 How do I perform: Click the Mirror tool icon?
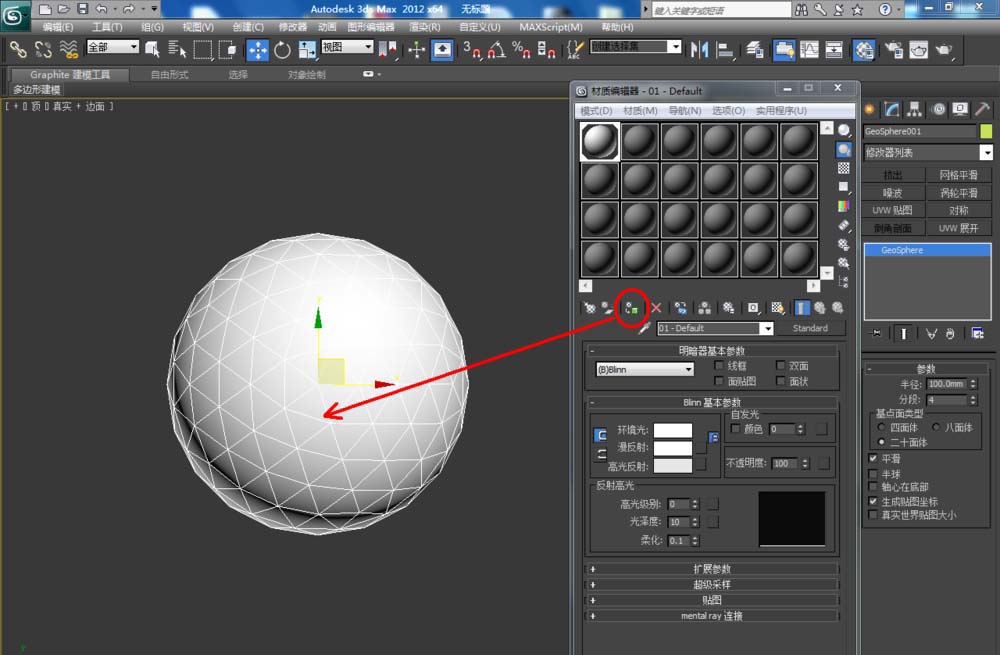click(700, 50)
